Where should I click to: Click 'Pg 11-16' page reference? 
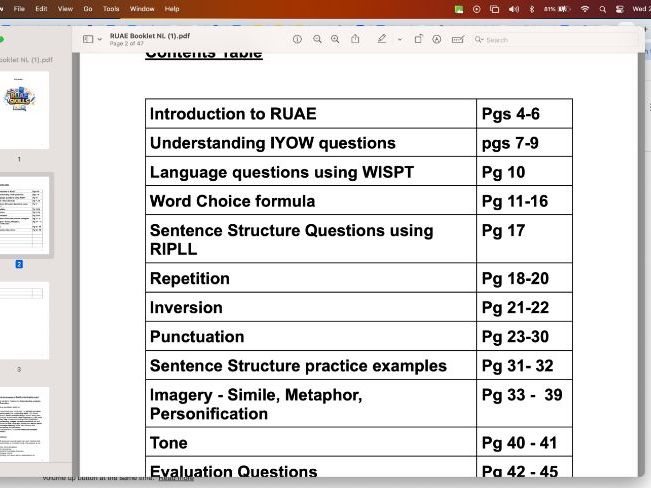[x=515, y=201]
